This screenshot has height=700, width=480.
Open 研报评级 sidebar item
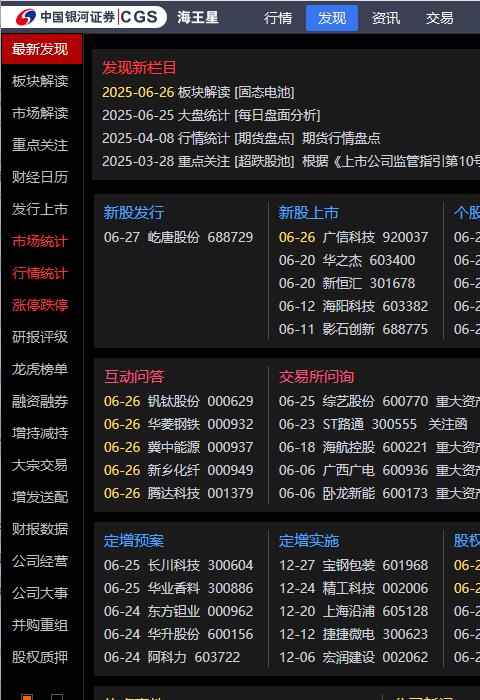[40, 337]
